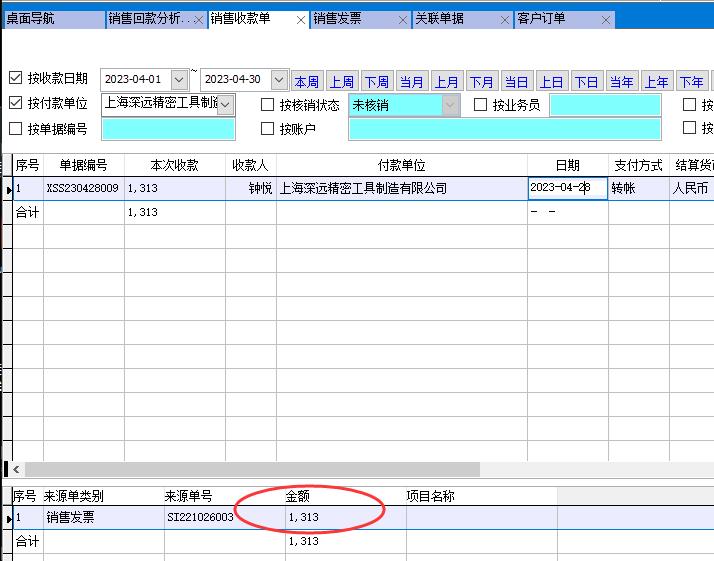Click the horizontal scrollbar left arrow
Image resolution: width=714 pixels, height=561 pixels.
coord(16,469)
